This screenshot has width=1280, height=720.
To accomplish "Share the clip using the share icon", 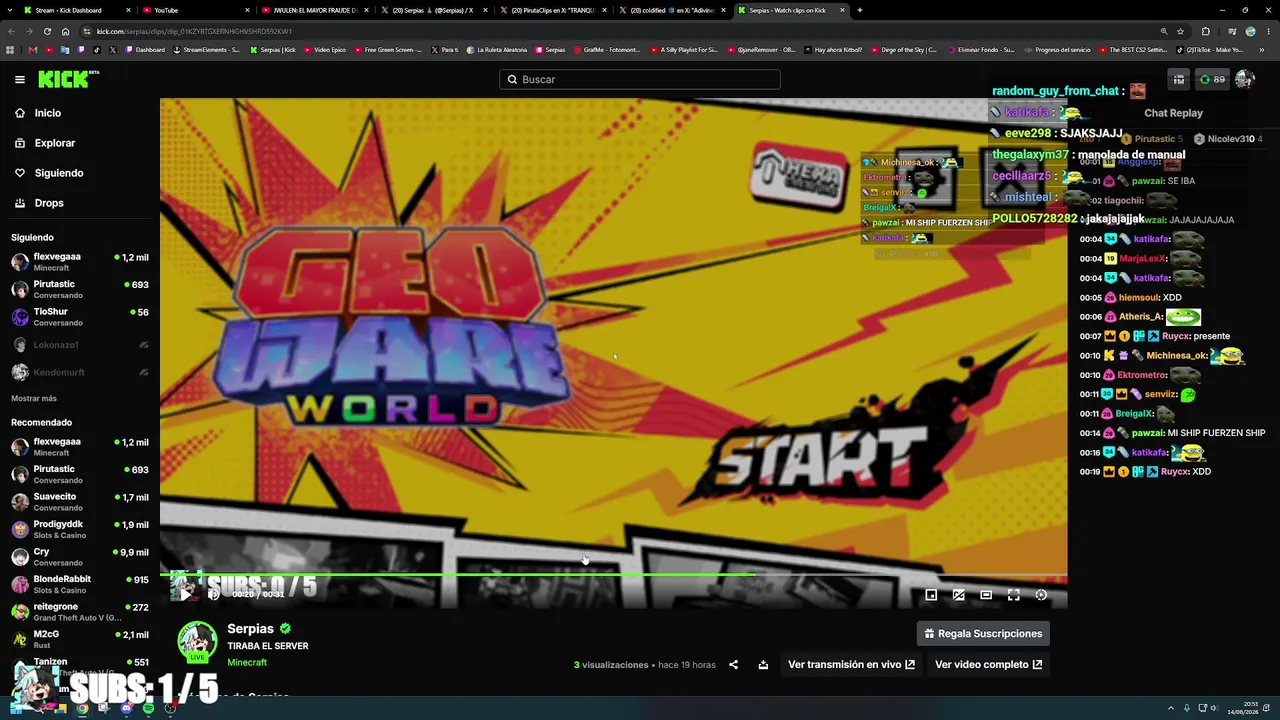I will coord(733,664).
